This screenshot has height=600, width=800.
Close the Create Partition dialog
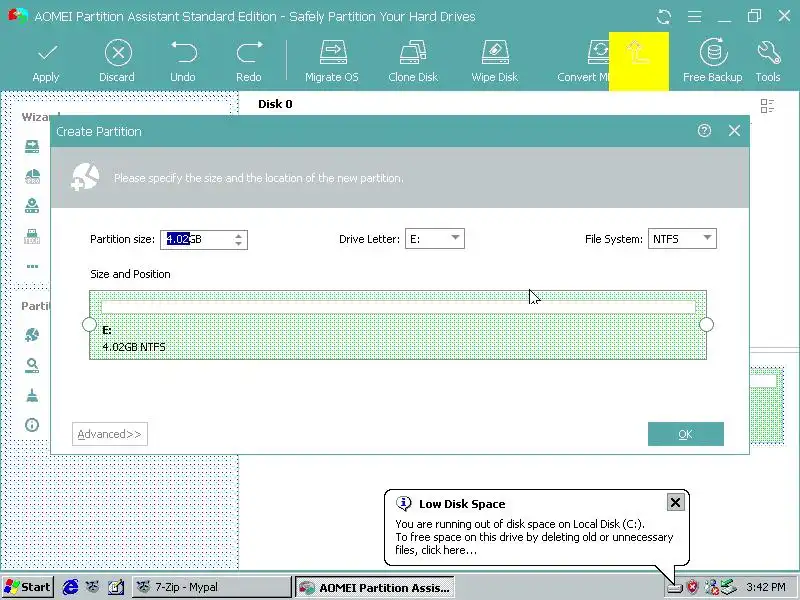[x=734, y=131]
